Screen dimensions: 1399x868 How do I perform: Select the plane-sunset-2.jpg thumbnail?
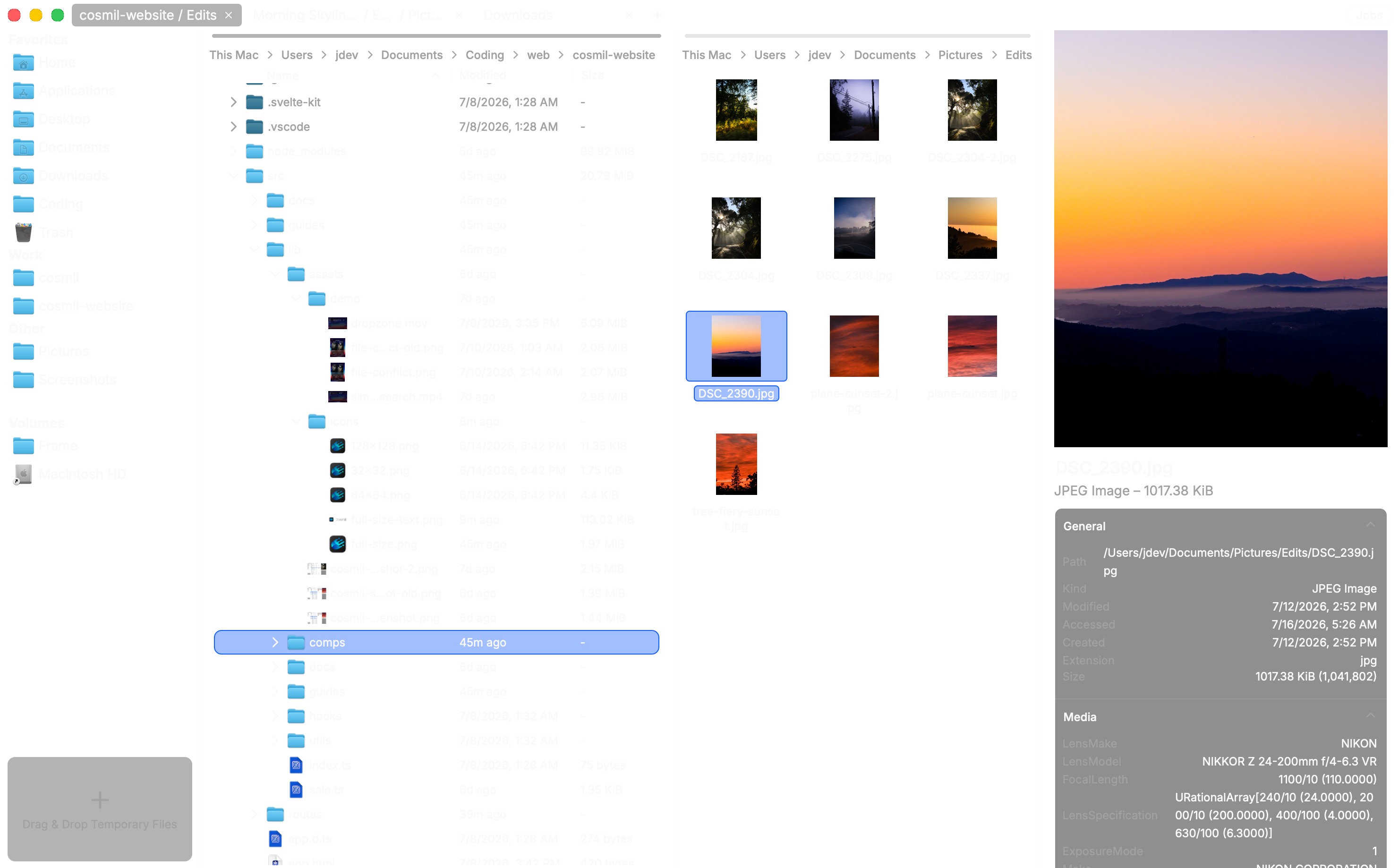(853, 346)
